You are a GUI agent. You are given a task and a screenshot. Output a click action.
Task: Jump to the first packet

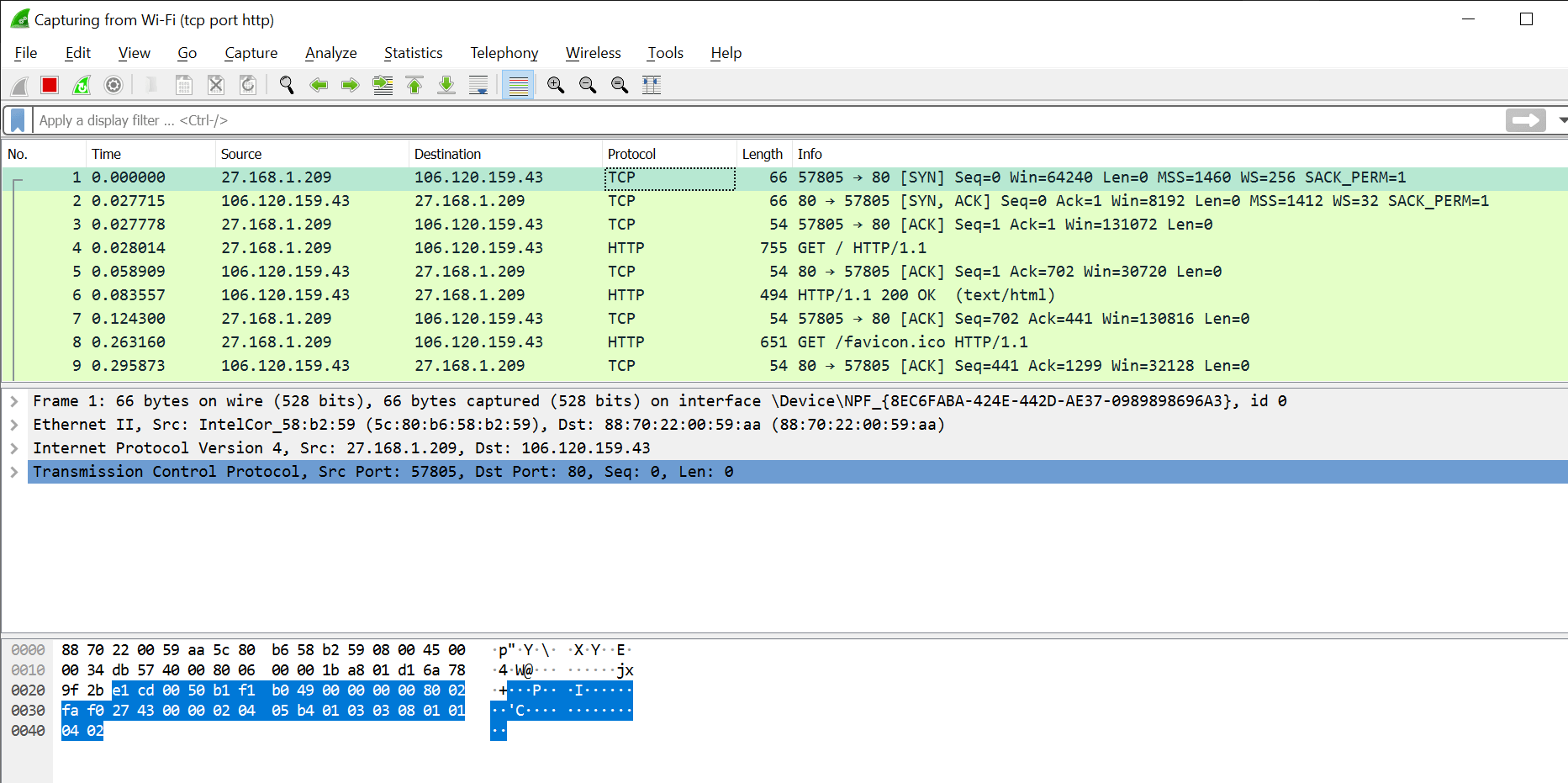click(x=414, y=85)
